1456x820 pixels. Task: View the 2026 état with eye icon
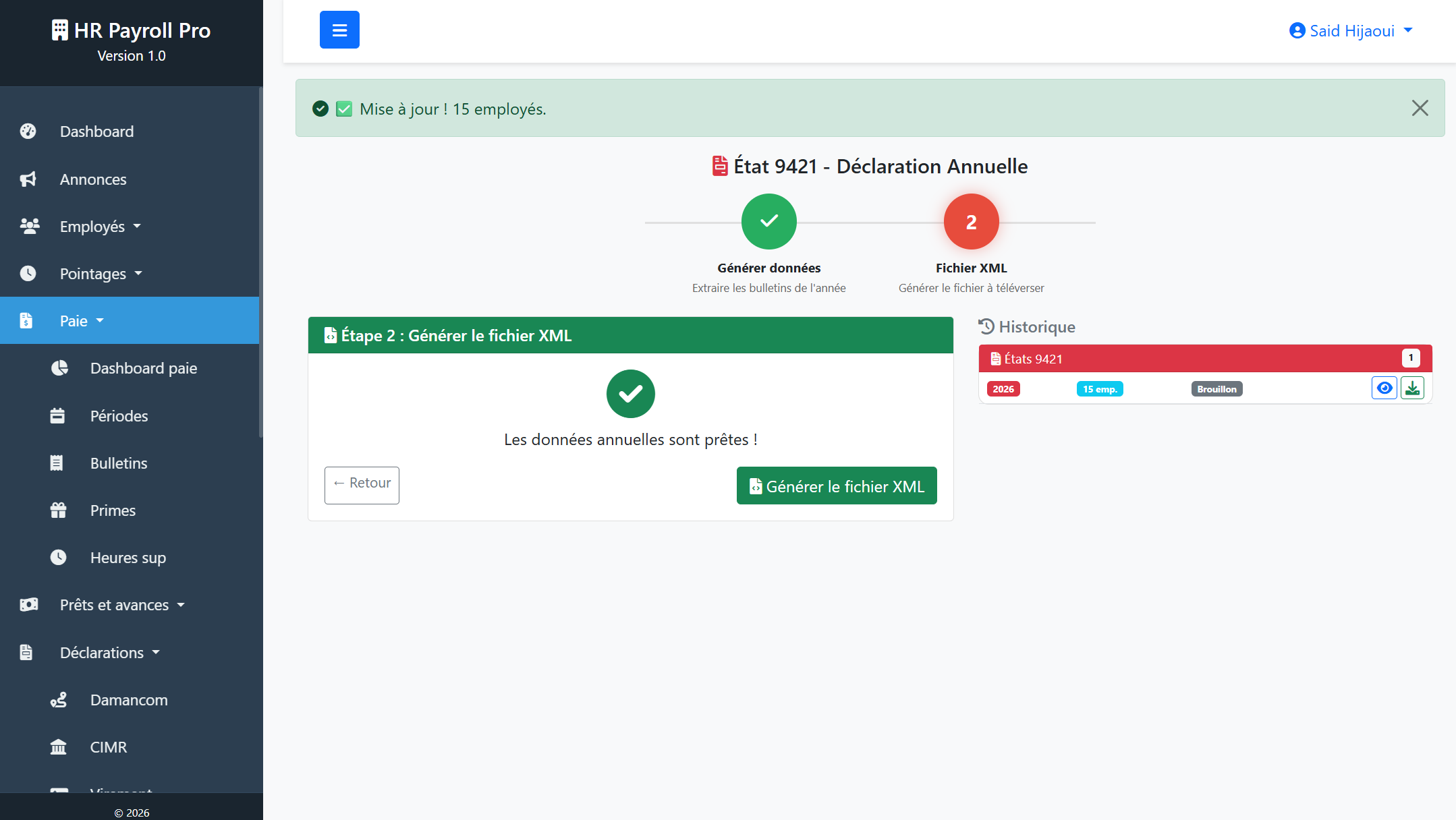pyautogui.click(x=1384, y=388)
